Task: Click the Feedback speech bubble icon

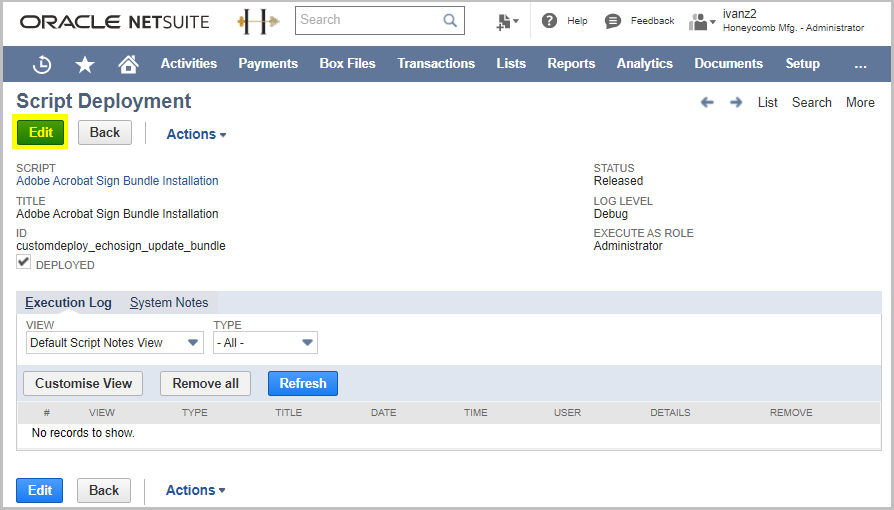Action: point(613,21)
